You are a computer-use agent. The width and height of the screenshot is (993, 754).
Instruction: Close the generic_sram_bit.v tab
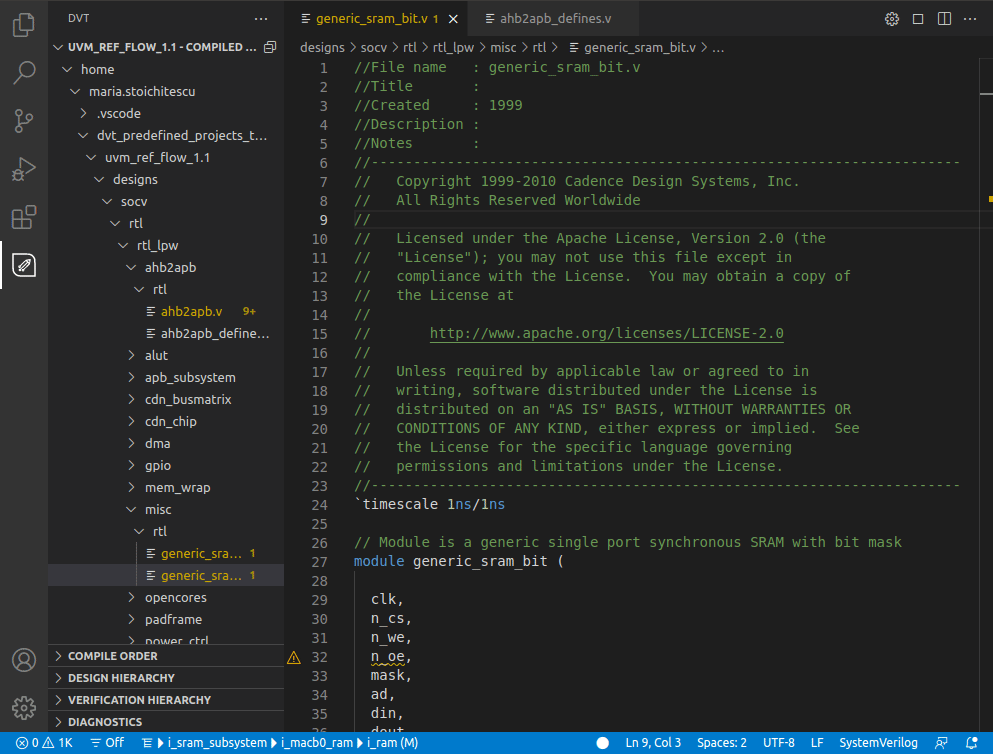[453, 19]
